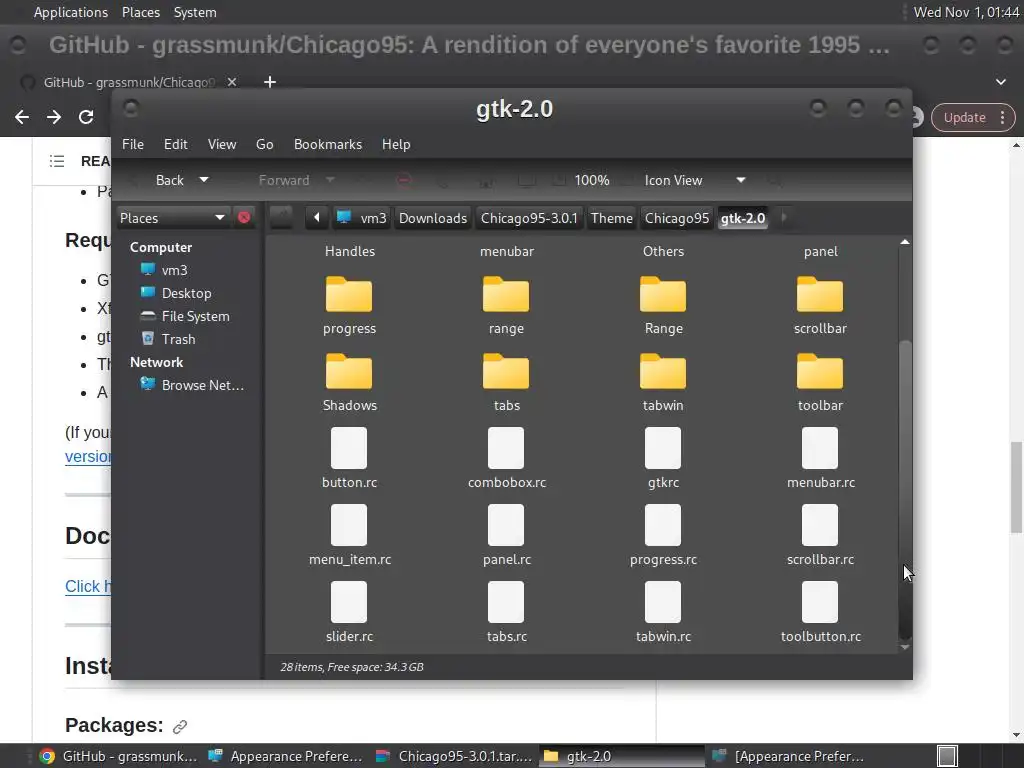Switch to Appearance Preferences taskbar window
Image resolution: width=1024 pixels, height=768 pixels.
[285, 756]
